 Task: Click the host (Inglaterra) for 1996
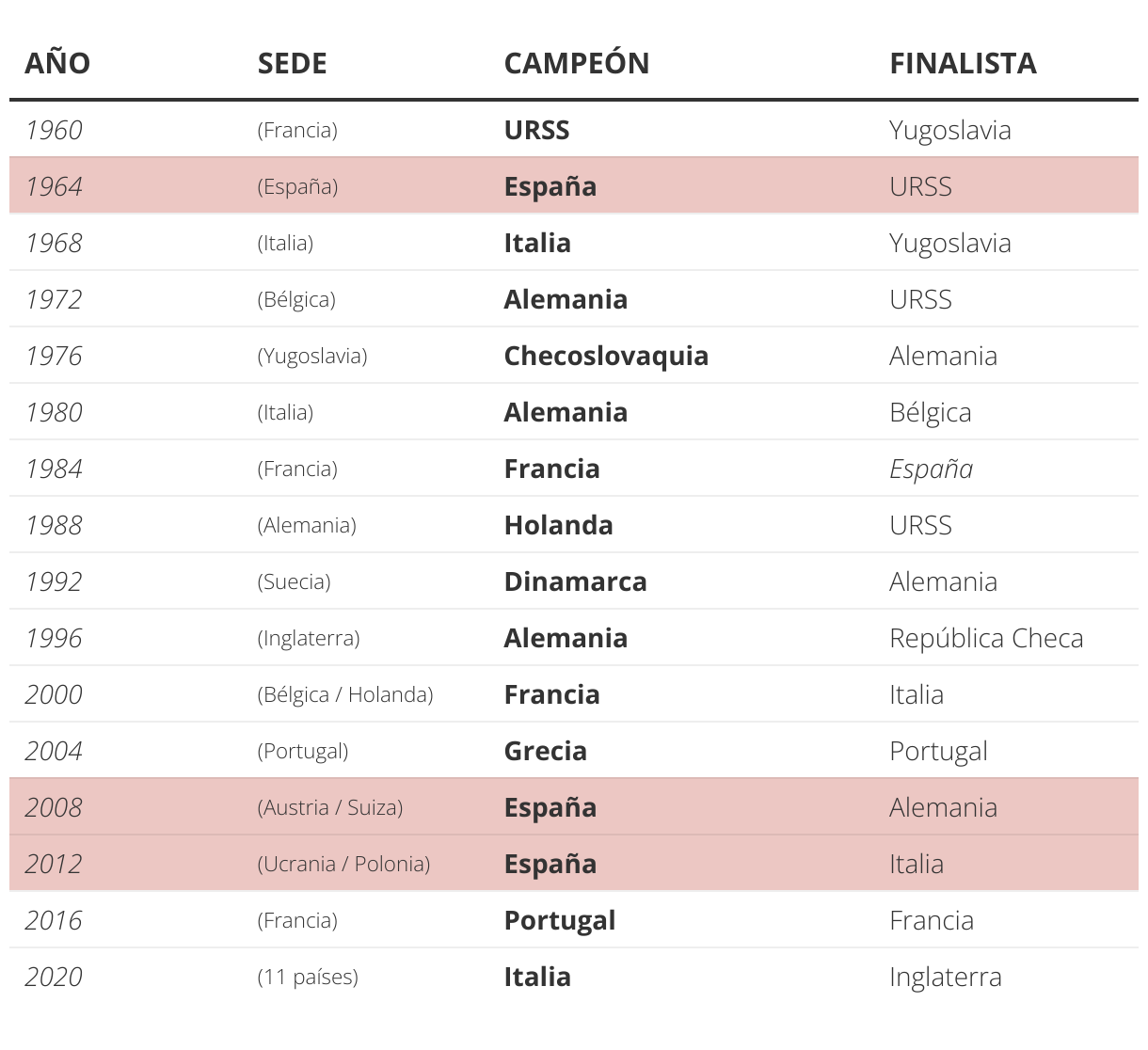click(x=308, y=638)
